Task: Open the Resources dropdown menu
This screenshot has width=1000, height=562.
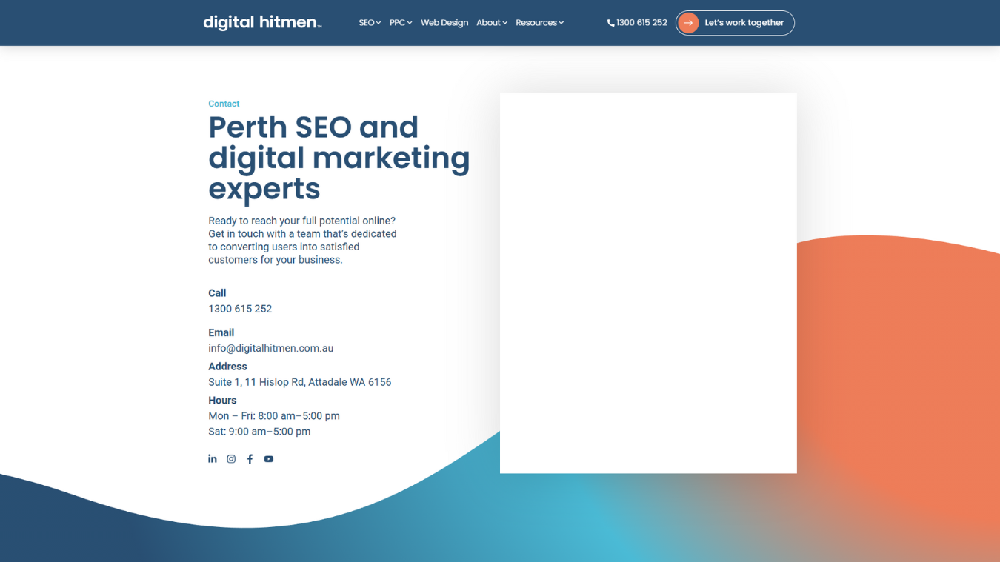Action: tap(539, 22)
